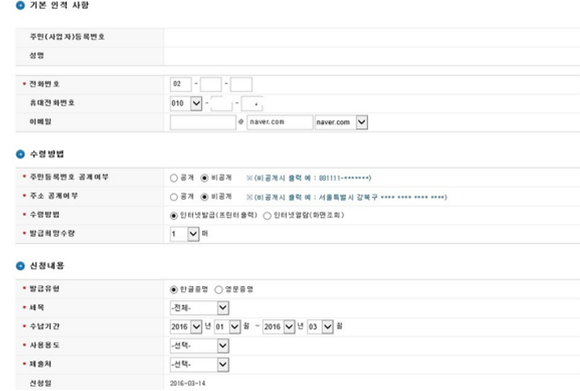580x391 pixels.
Task: Click the mobile middle number field
Action: click(x=221, y=104)
